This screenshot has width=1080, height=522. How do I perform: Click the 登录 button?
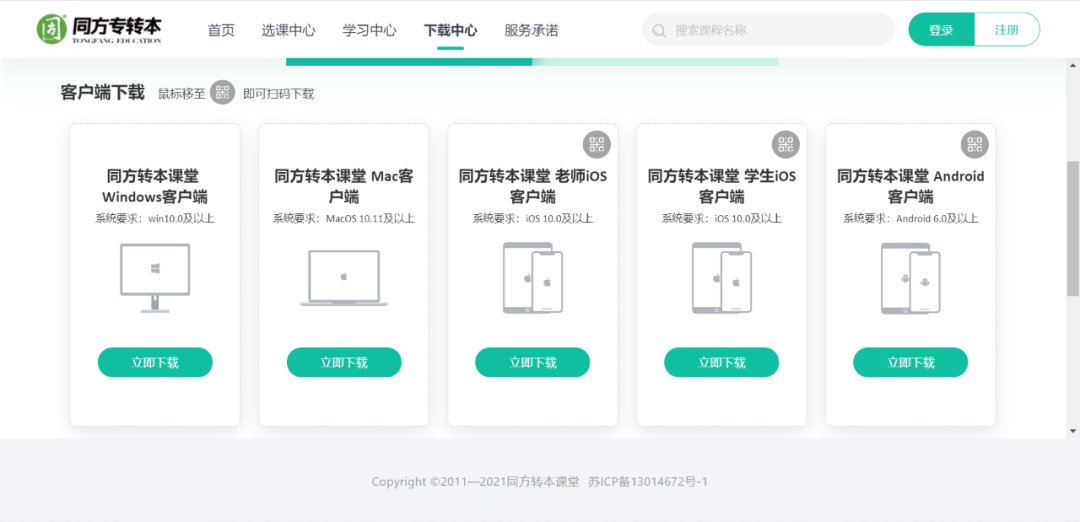coord(941,30)
